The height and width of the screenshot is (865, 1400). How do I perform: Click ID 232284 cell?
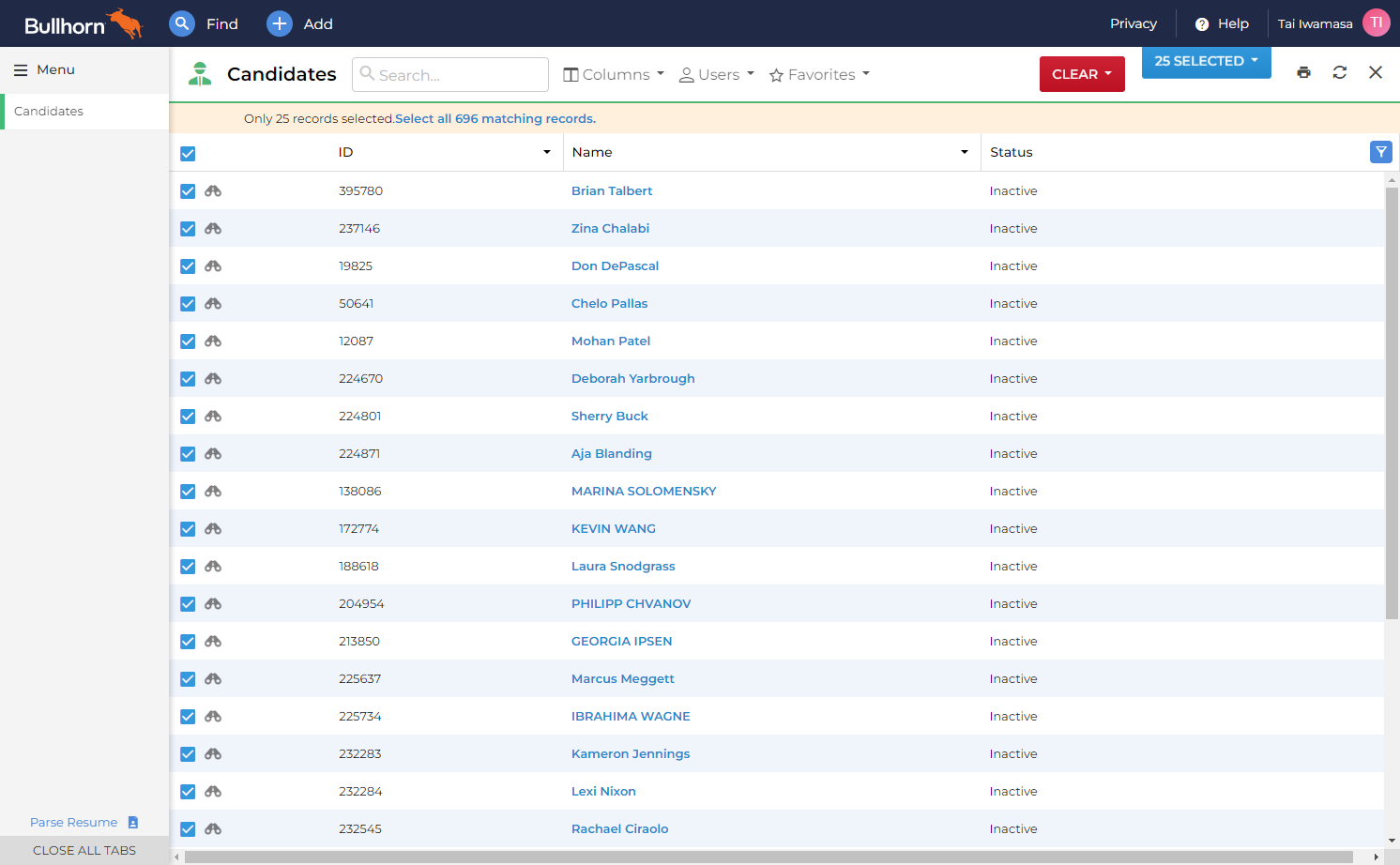pos(360,791)
